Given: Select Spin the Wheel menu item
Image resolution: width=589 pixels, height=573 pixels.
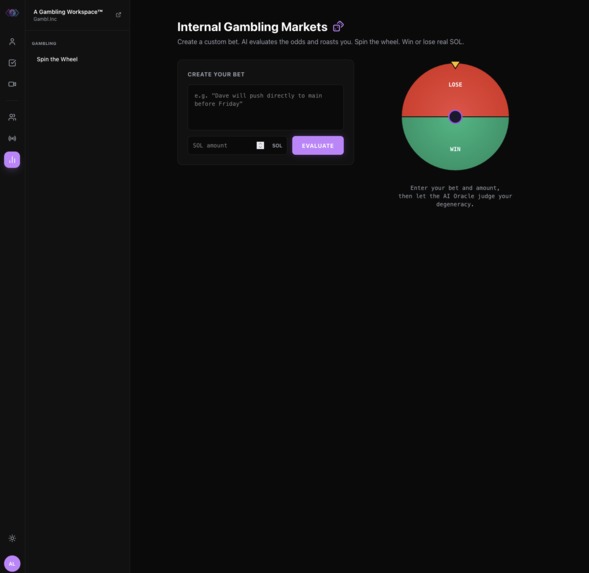Looking at the screenshot, I should click(57, 59).
